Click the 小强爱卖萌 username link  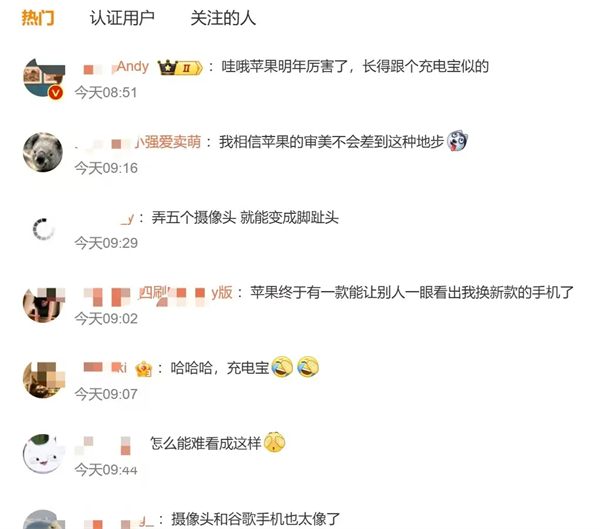[138, 142]
